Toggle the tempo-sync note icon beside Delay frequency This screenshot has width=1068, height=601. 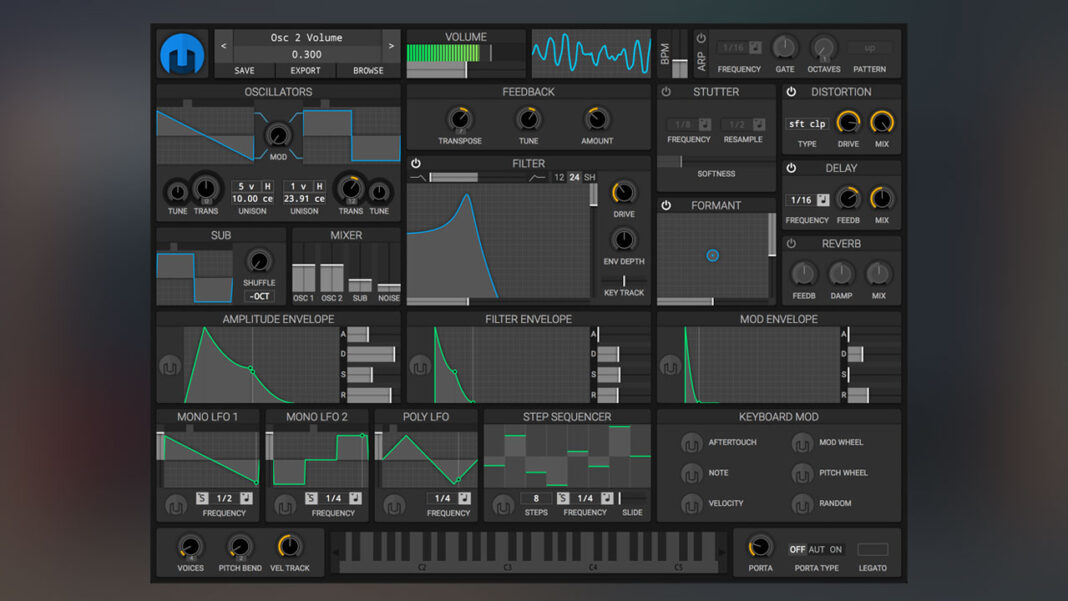click(x=823, y=200)
